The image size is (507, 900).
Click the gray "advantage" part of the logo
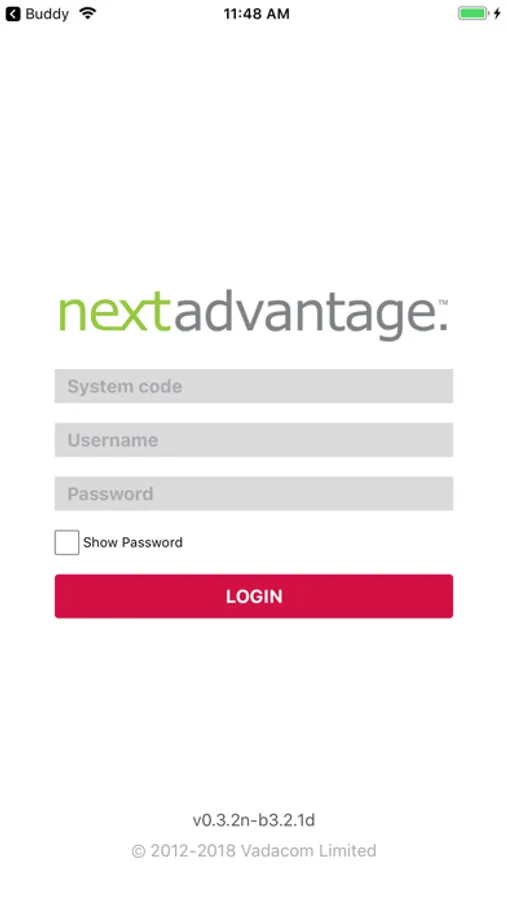coord(304,315)
